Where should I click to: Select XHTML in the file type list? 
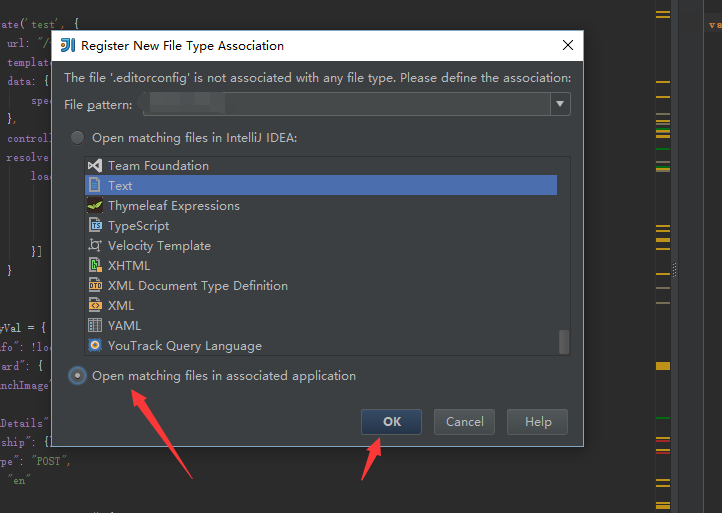[321, 265]
